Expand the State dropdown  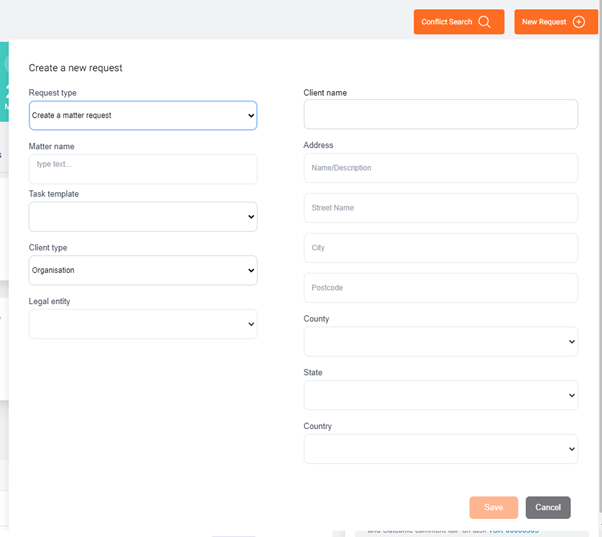coord(441,395)
